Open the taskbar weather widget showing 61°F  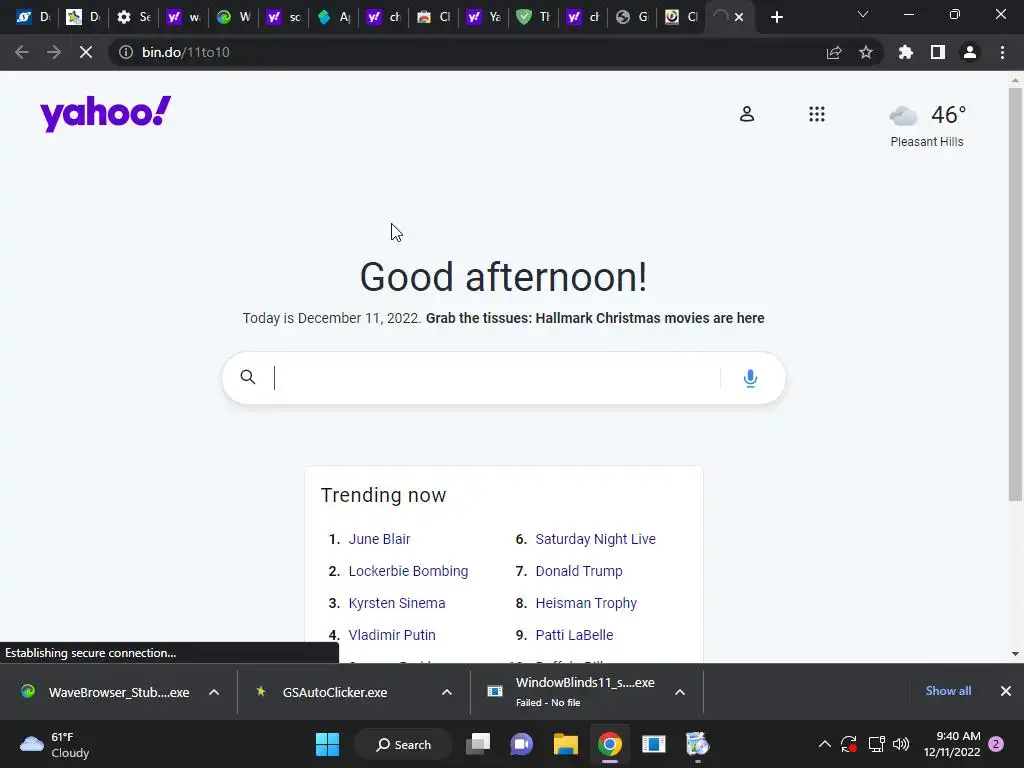[x=55, y=744]
